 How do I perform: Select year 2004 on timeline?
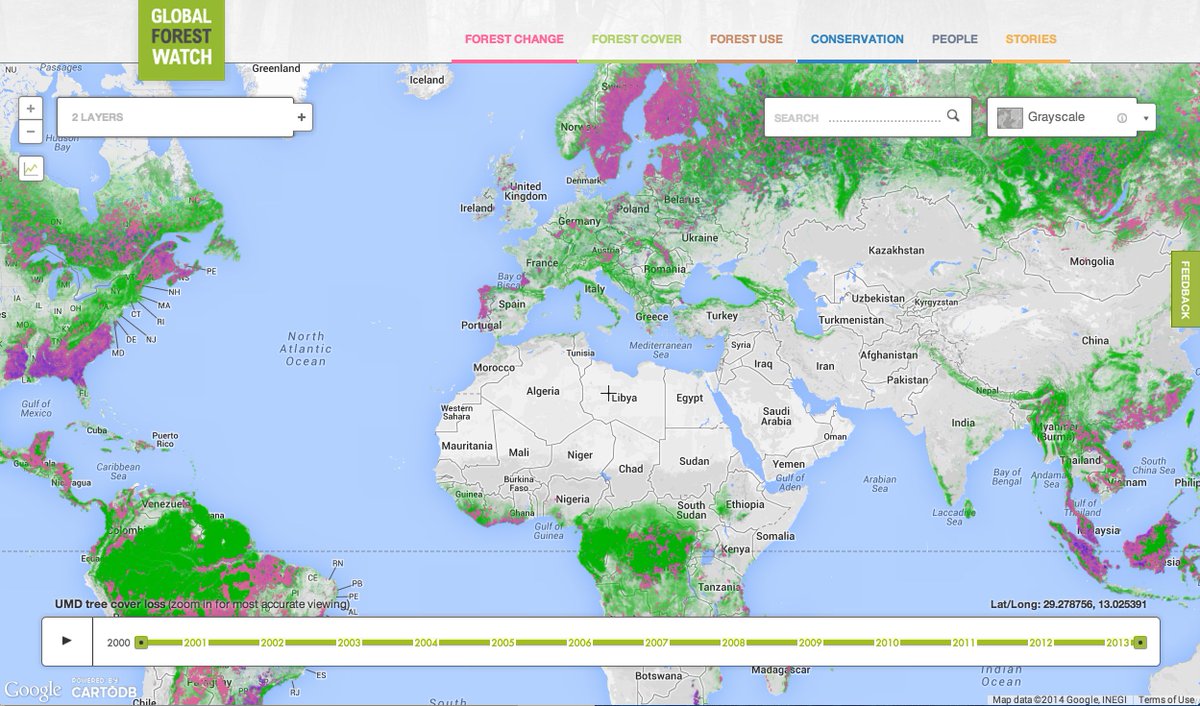click(x=426, y=642)
